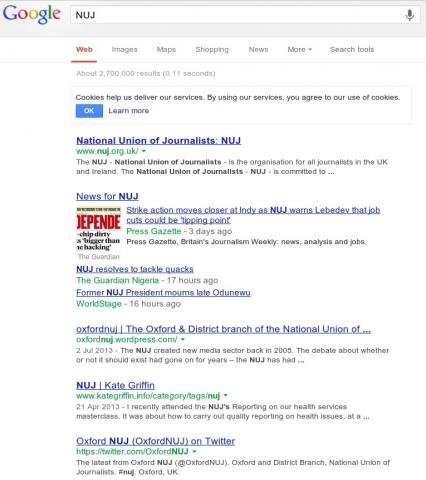Switch to the Images tab
The width and height of the screenshot is (426, 480).
(x=124, y=49)
